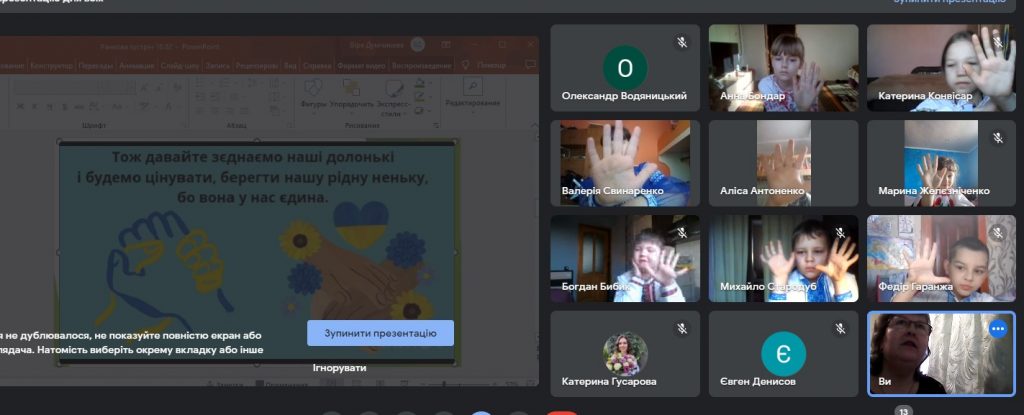Select Олександр Водяницький participant tile
This screenshot has height=415, width=1024.
point(625,68)
